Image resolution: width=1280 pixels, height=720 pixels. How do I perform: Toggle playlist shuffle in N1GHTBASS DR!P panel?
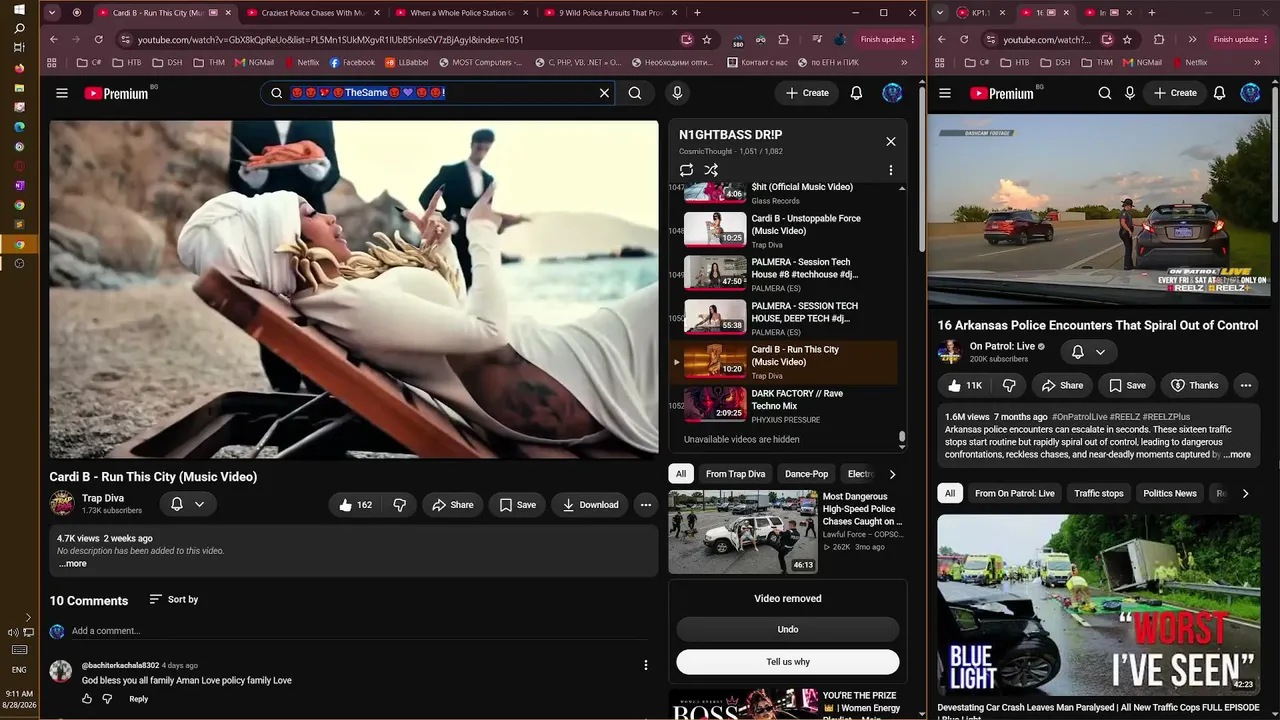click(x=711, y=170)
